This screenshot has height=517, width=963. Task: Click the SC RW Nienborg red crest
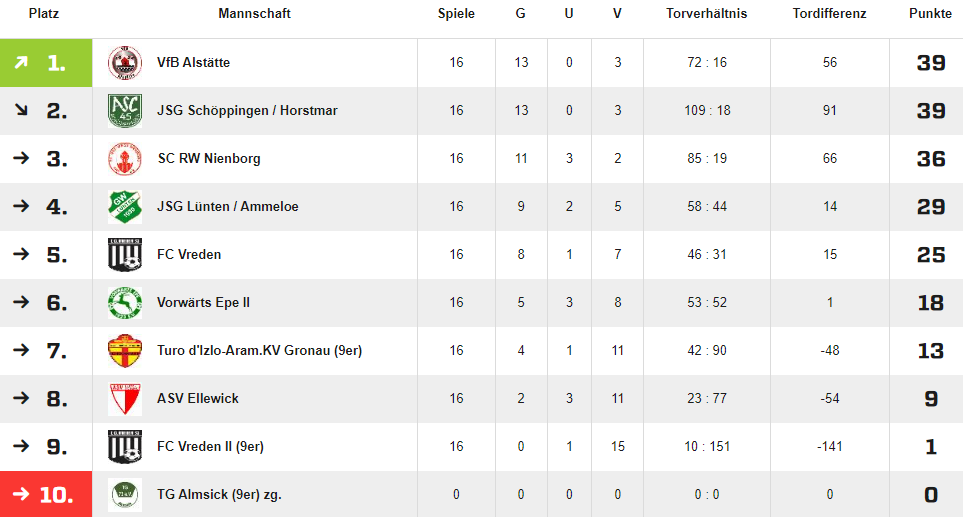click(125, 158)
